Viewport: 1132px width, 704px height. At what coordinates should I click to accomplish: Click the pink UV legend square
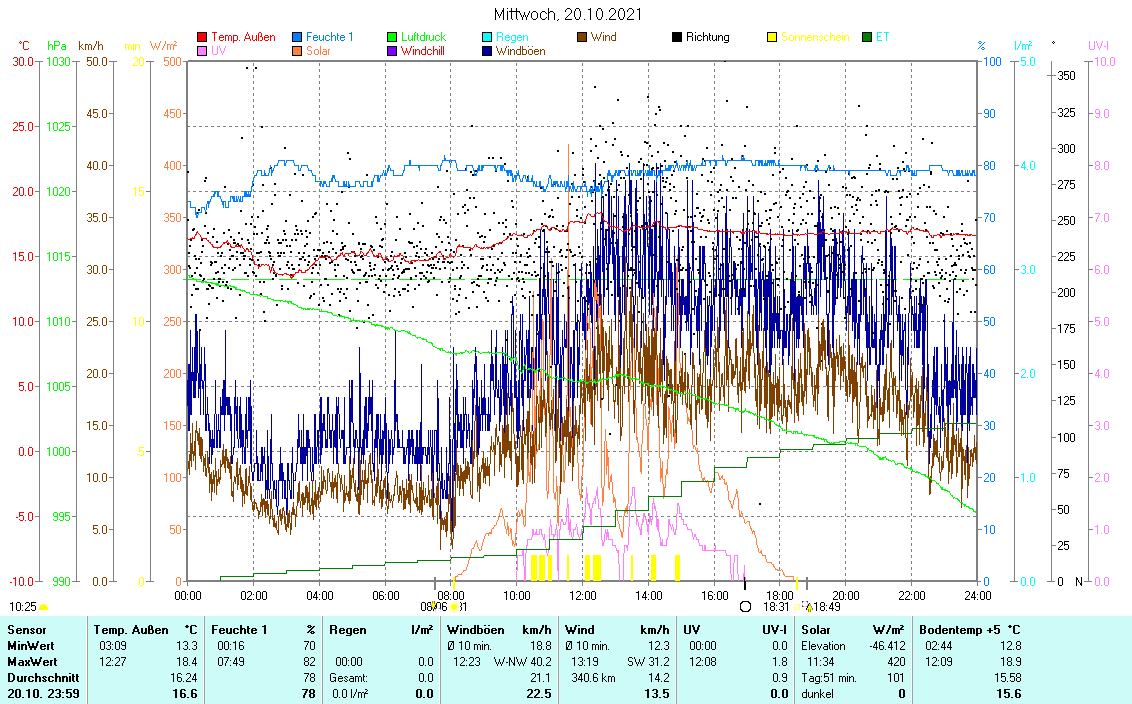click(203, 51)
